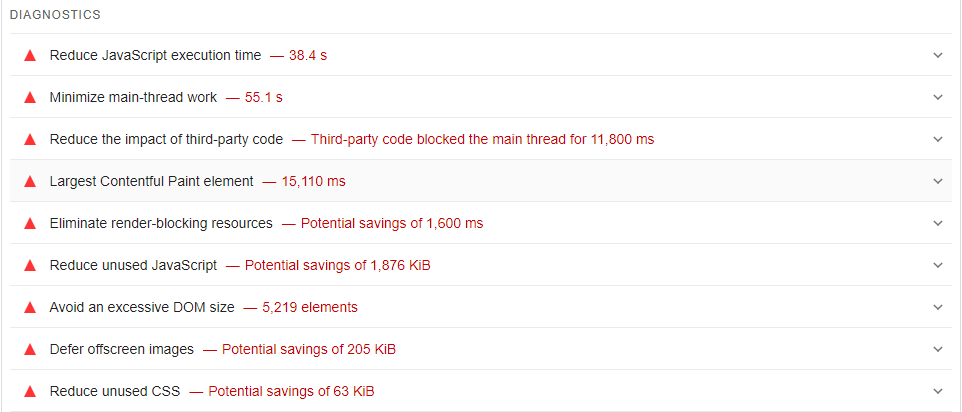Expand third-party code audit using chevron
This screenshot has width=962, height=412.
937,139
